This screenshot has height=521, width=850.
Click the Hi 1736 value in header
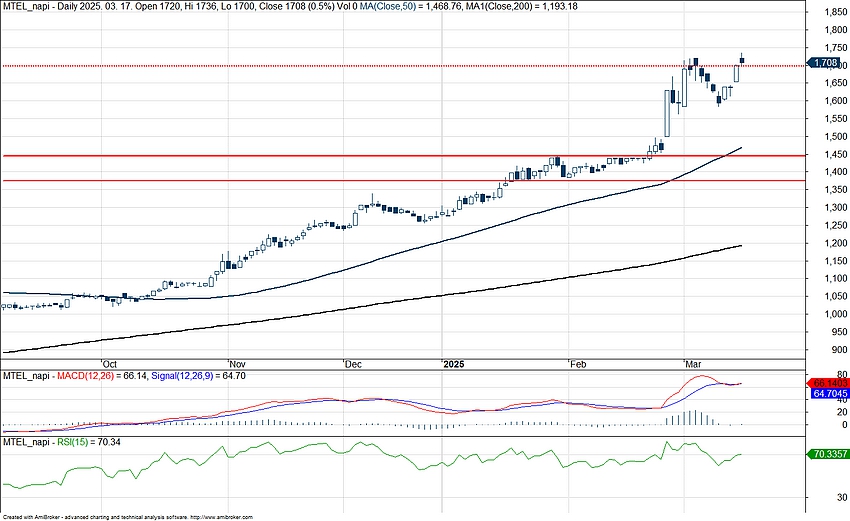(199, 7)
